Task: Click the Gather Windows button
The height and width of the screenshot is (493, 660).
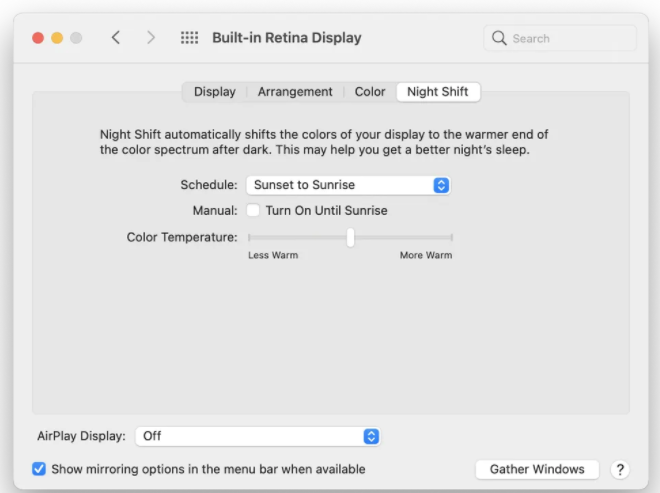Action: coord(537,469)
